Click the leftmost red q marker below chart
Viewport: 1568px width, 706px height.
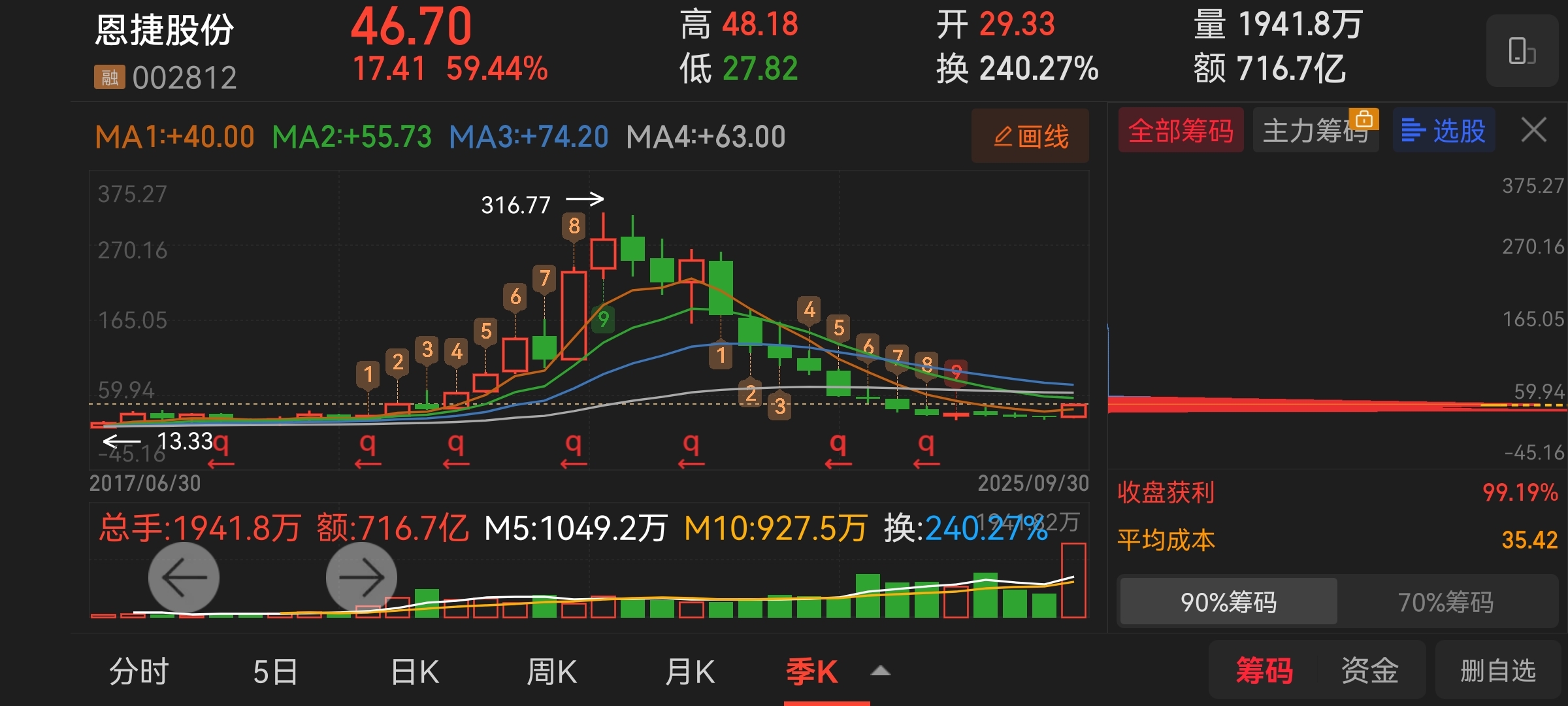click(x=221, y=445)
